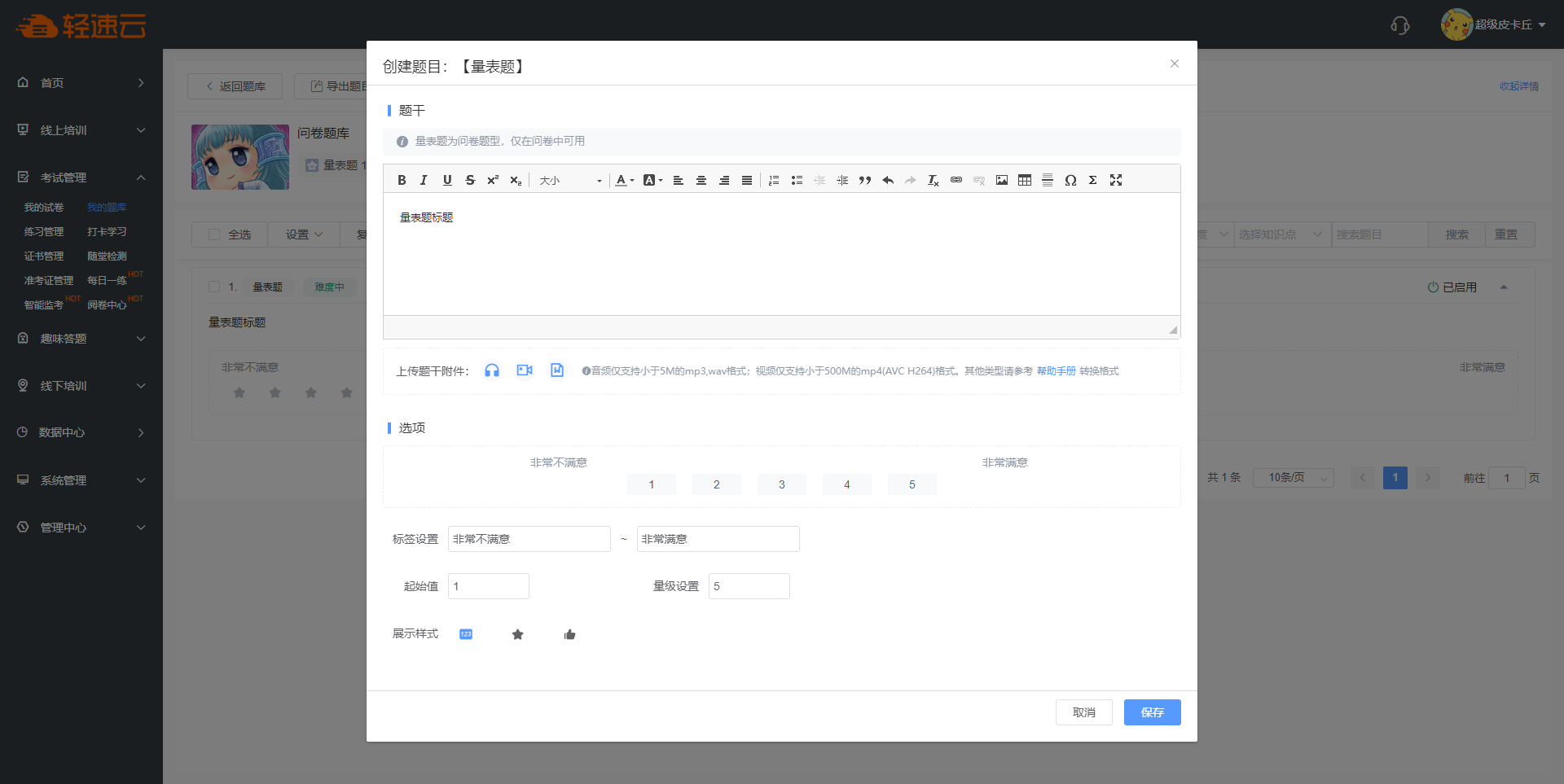Open the 帮助手册 link
Screen dimensions: 1564x784
click(1056, 371)
